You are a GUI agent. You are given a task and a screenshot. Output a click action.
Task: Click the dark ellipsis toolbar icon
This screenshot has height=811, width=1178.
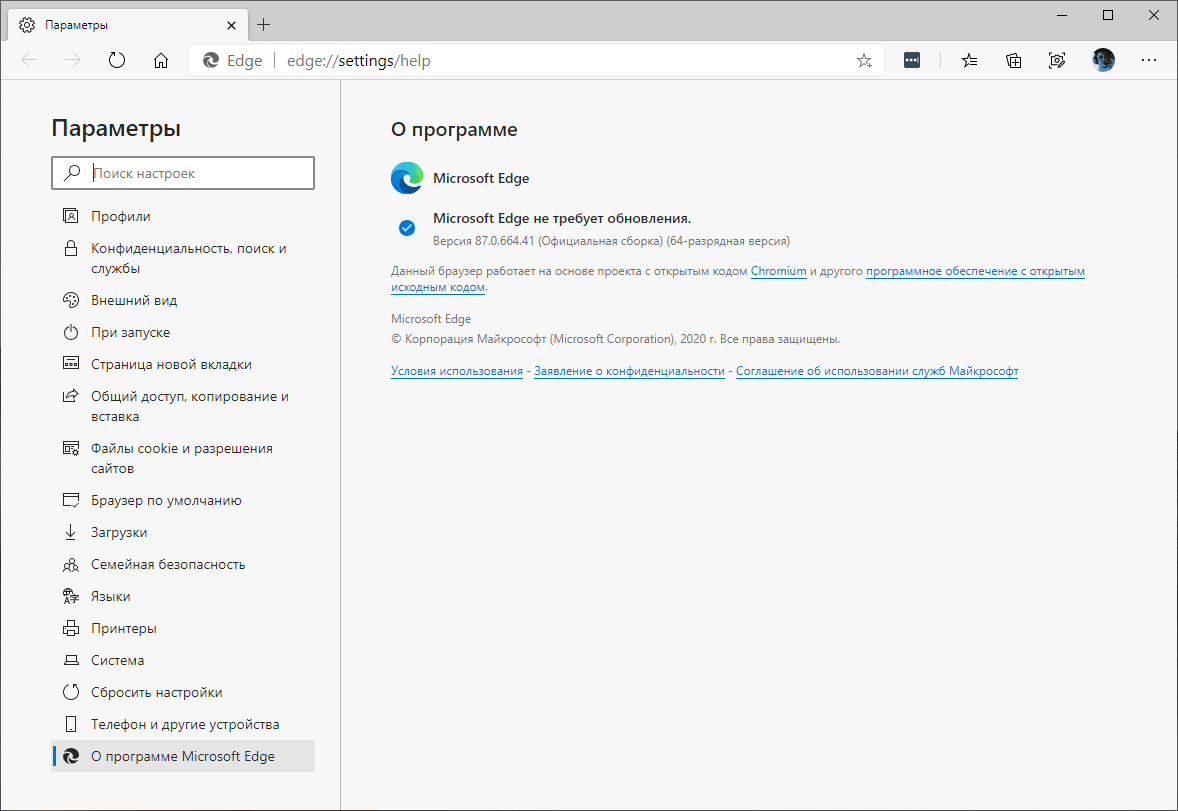(x=911, y=60)
